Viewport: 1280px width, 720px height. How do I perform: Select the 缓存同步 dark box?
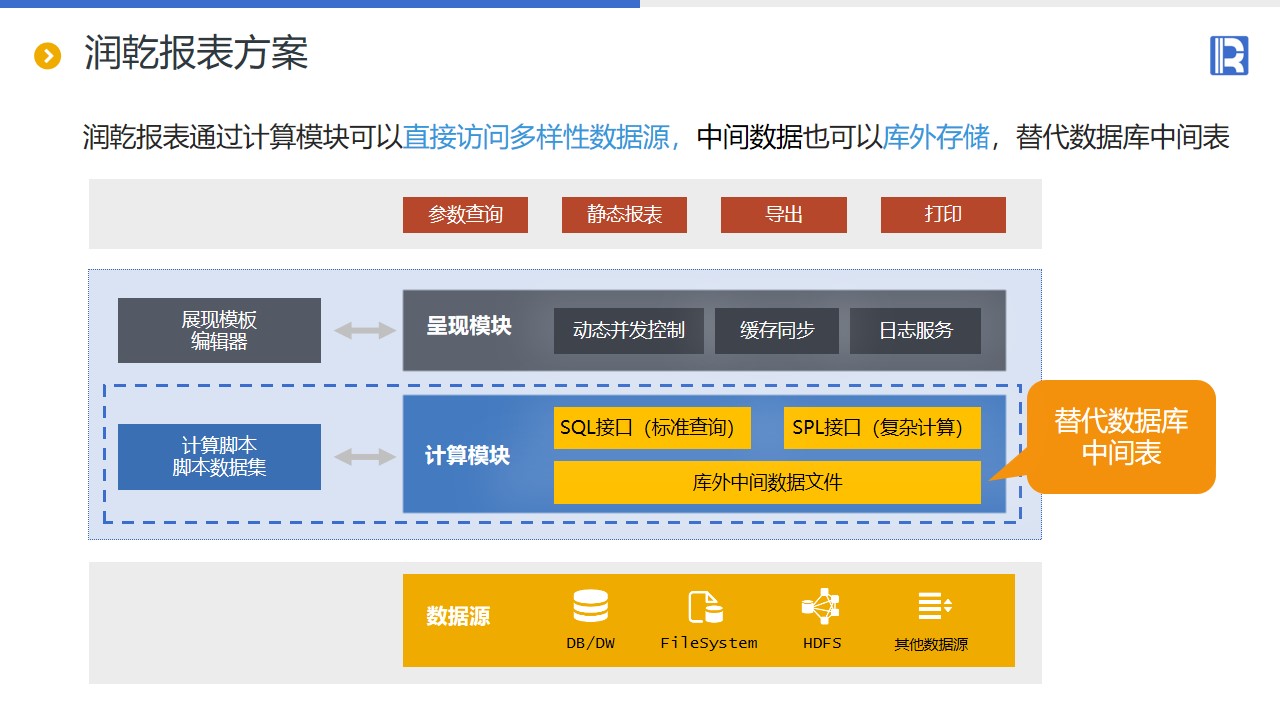[x=777, y=331]
